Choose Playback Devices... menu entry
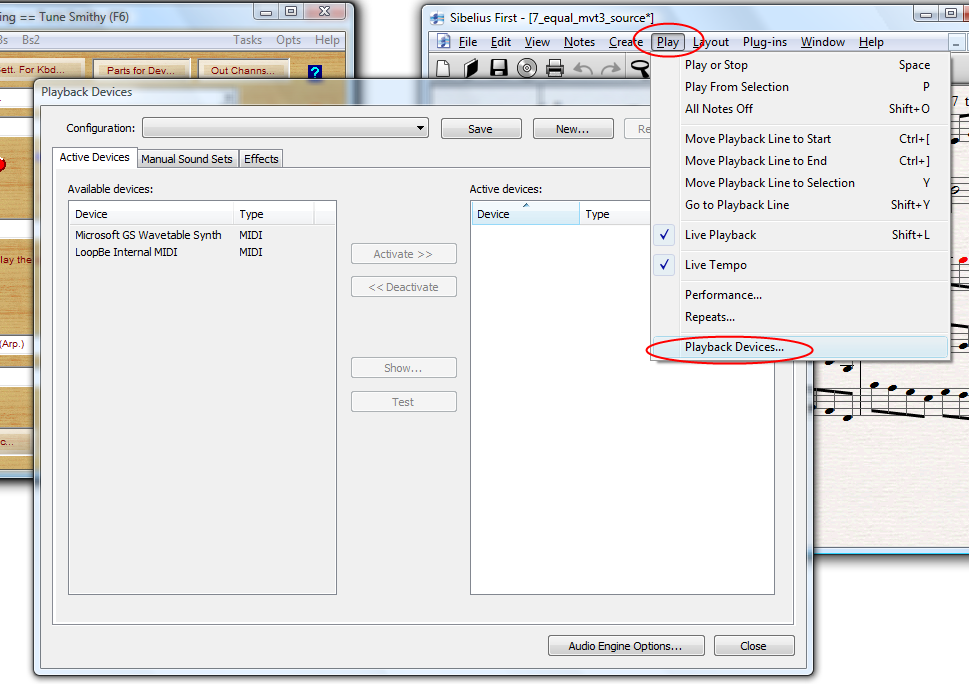Screen dimensions: 969x684 801,347
